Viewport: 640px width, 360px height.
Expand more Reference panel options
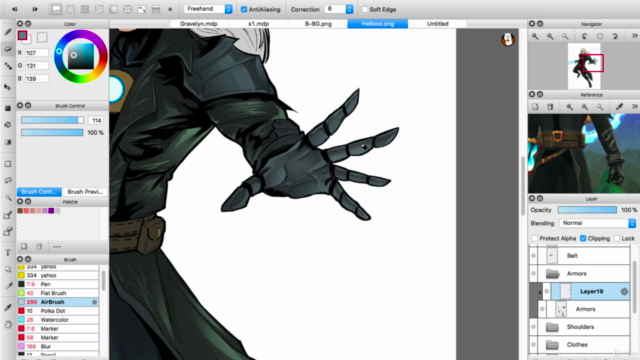[635, 107]
